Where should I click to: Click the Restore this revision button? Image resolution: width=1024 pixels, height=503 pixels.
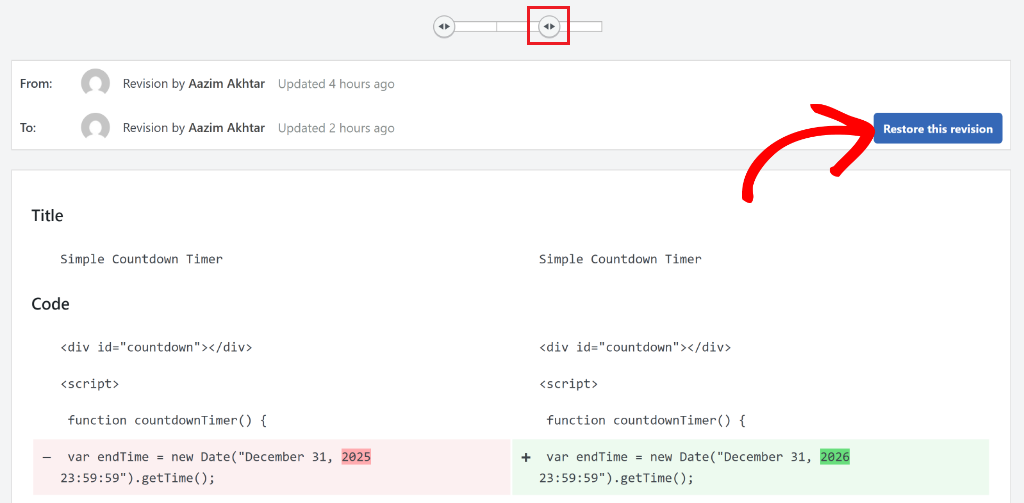[x=938, y=129]
